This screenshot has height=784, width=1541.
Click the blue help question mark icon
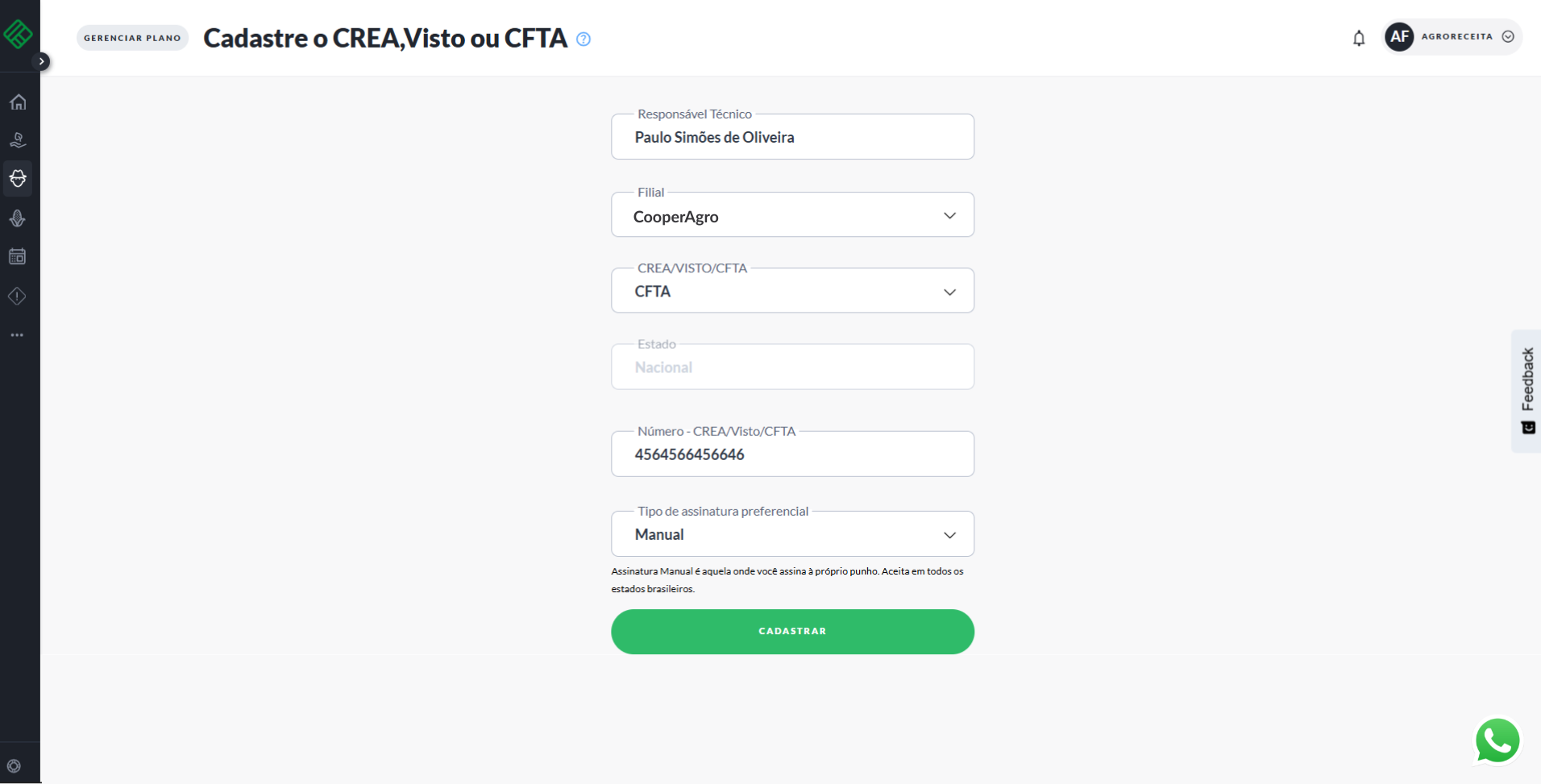[584, 39]
